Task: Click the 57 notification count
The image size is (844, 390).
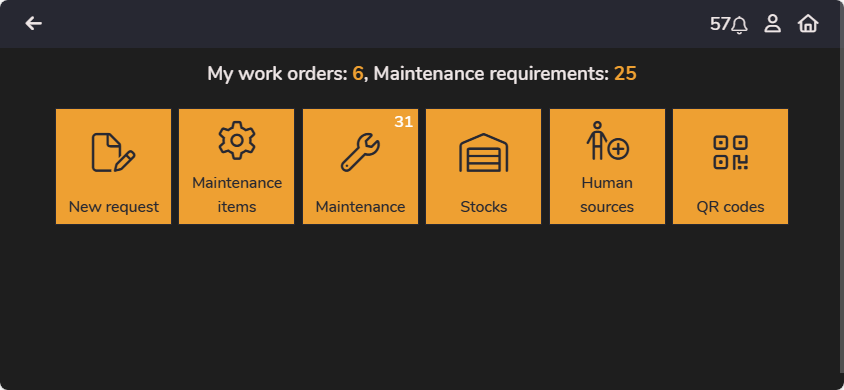Action: point(720,24)
